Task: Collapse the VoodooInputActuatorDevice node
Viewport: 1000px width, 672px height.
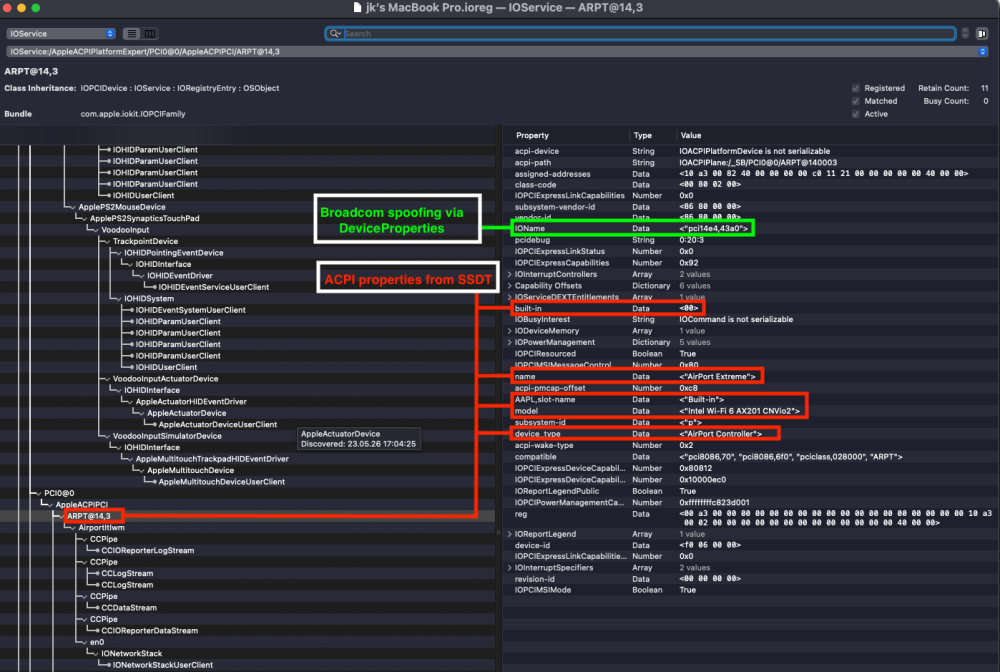Action: point(105,379)
